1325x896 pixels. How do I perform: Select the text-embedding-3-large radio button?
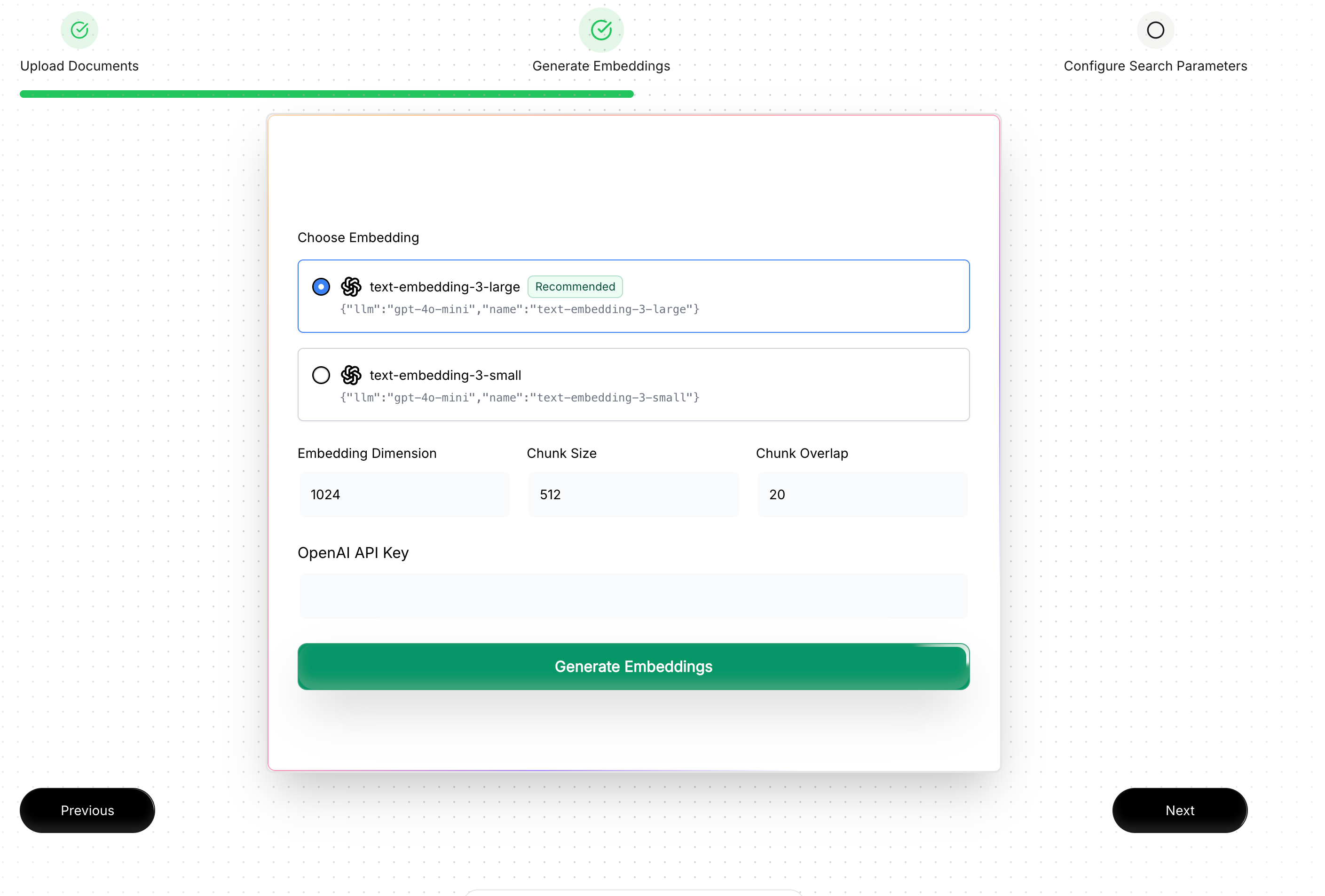pos(321,287)
